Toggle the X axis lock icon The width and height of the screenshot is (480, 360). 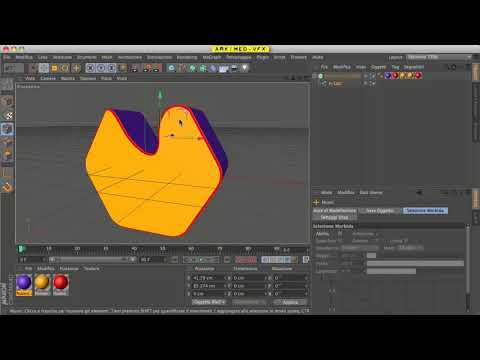[x=90, y=68]
